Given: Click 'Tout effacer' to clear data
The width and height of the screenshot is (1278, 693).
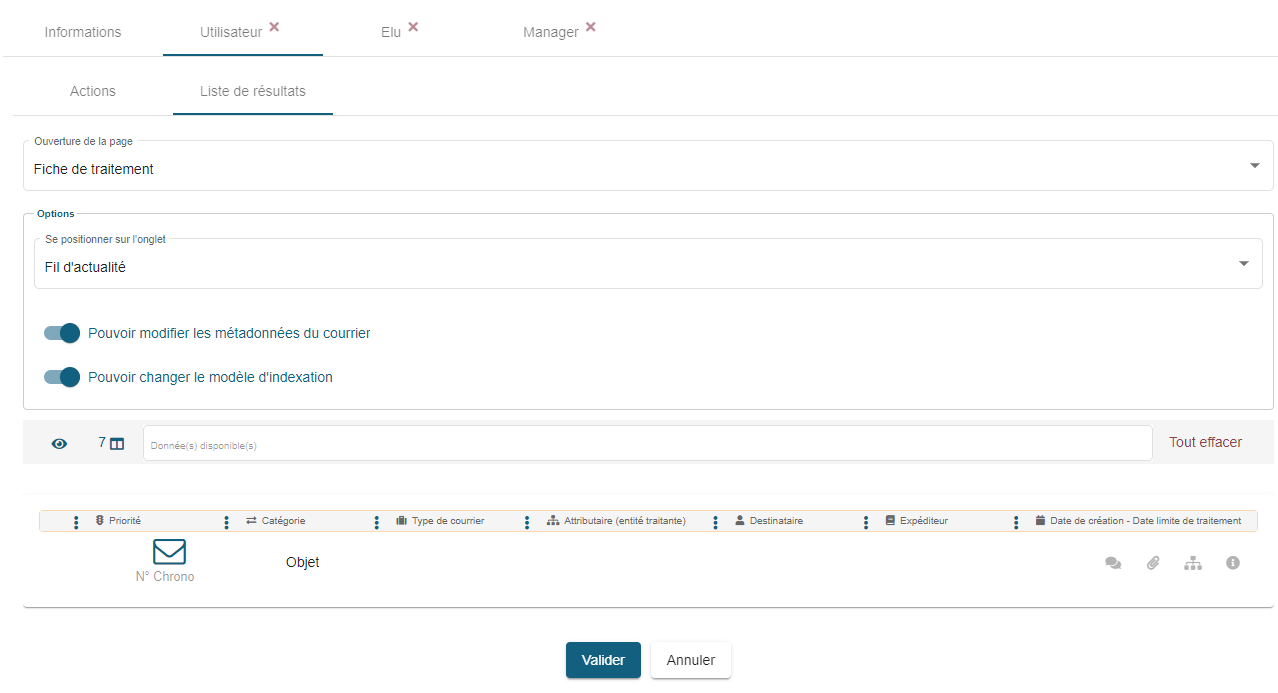Looking at the screenshot, I should (x=1205, y=442).
